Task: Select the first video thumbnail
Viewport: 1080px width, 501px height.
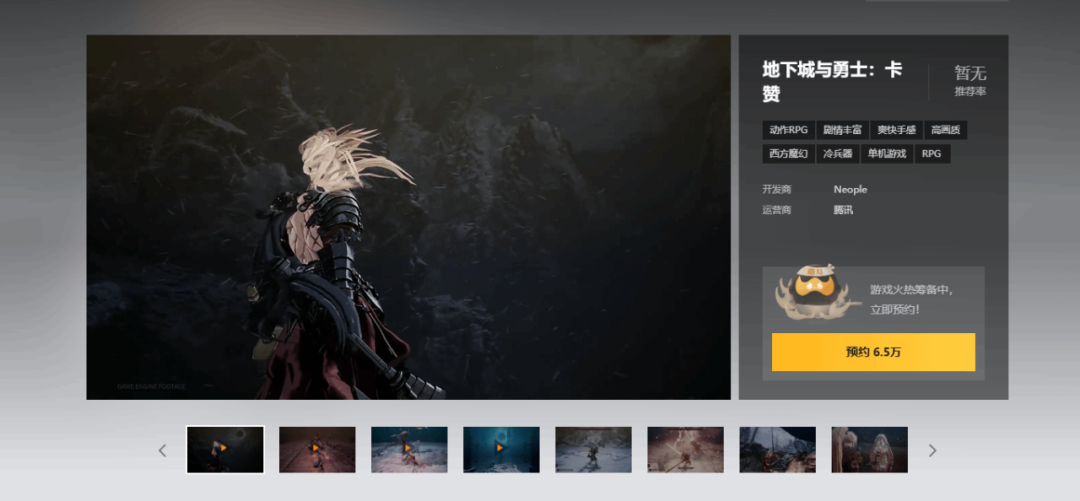Action: click(225, 449)
